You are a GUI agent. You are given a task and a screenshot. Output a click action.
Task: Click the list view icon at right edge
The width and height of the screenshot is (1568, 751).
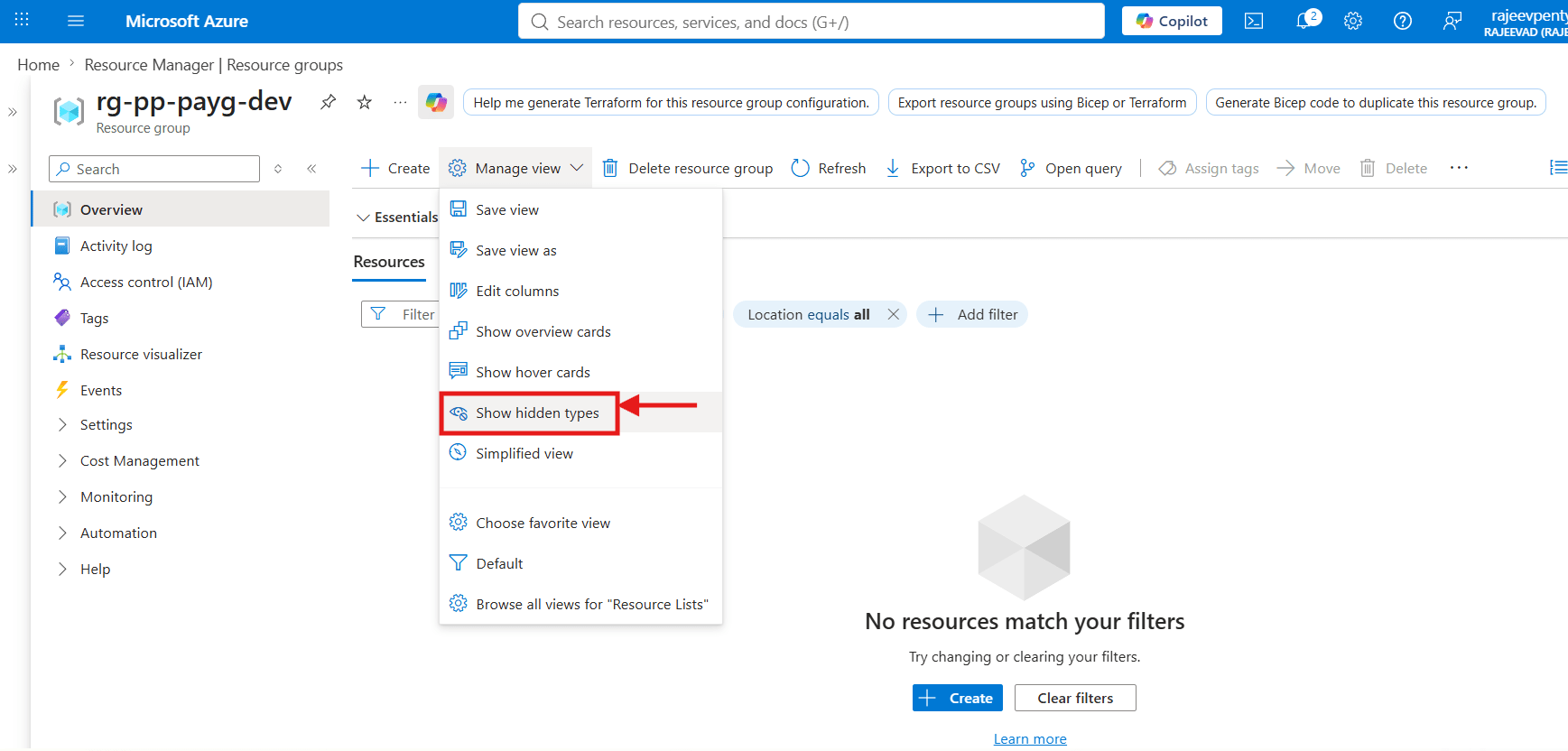(1558, 167)
